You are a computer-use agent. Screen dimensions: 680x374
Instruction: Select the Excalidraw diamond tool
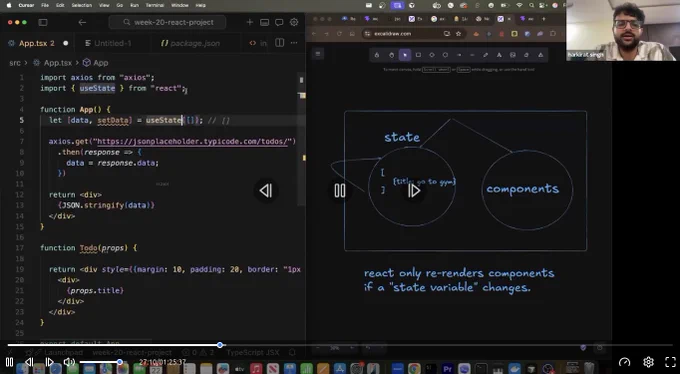[432, 55]
